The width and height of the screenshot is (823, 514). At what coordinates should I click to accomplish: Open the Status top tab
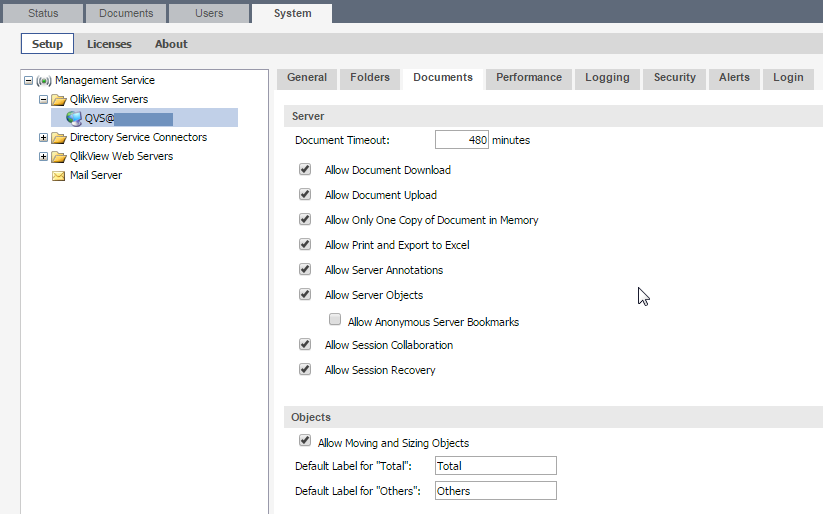pos(43,13)
